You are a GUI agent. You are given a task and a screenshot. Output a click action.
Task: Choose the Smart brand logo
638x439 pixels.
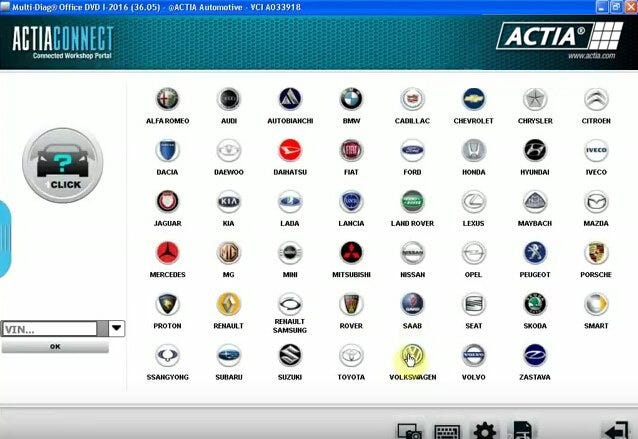pyautogui.click(x=596, y=304)
